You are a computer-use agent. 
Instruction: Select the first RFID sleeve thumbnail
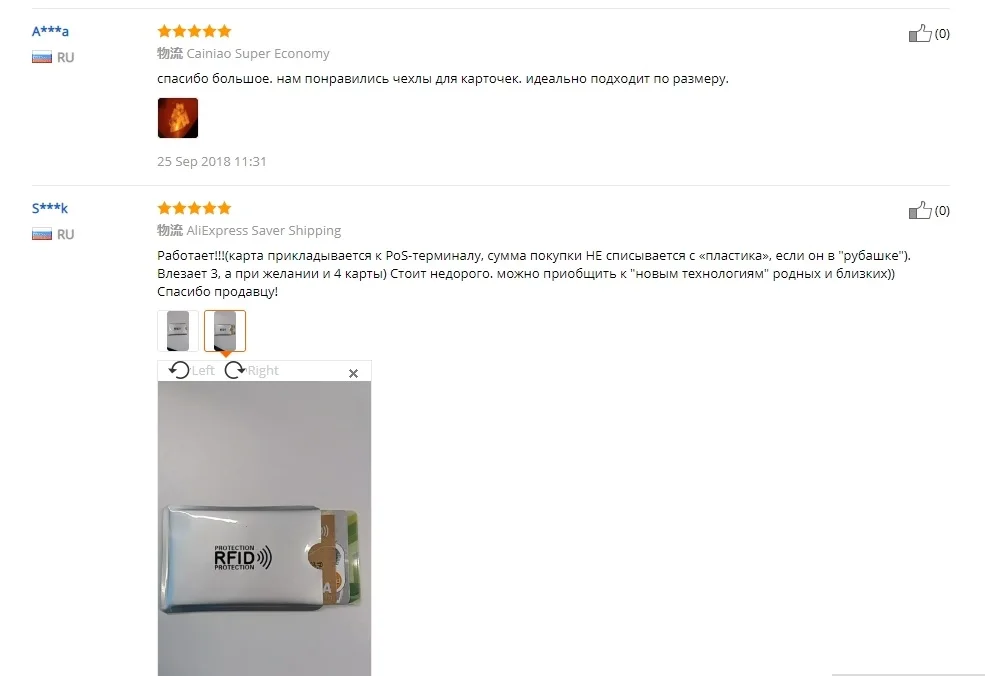(178, 330)
